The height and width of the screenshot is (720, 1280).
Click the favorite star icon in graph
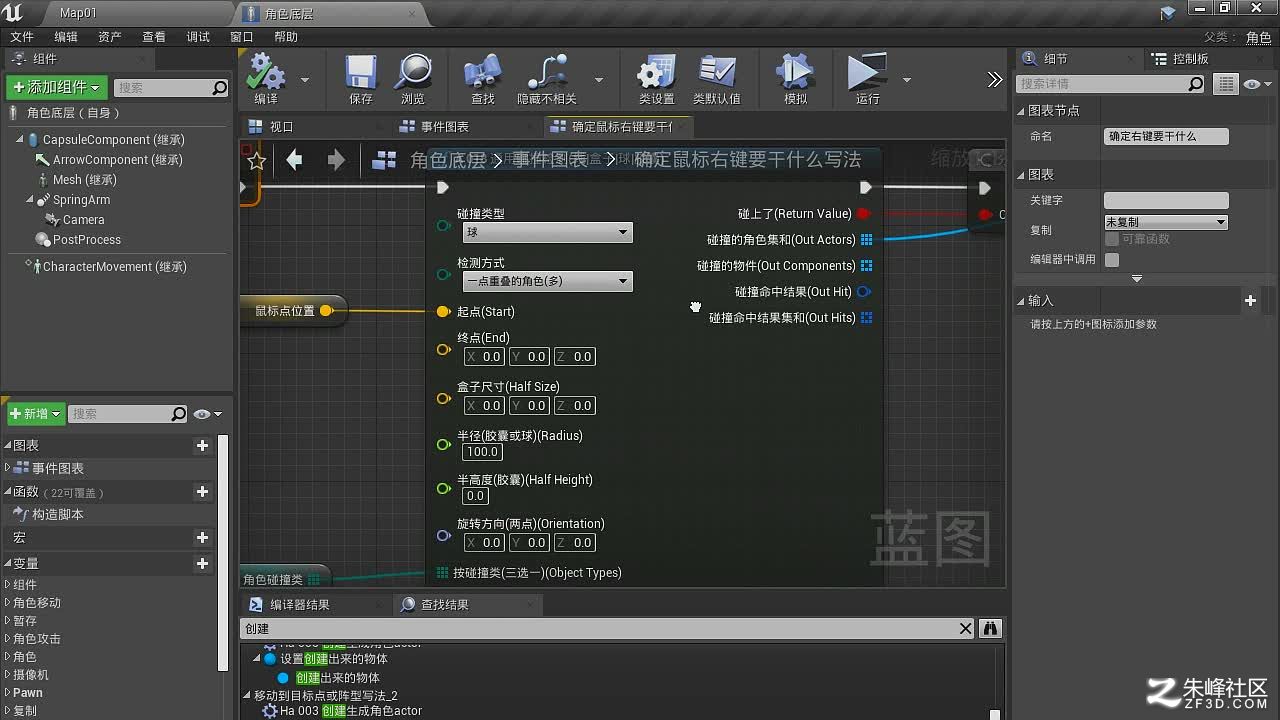256,160
